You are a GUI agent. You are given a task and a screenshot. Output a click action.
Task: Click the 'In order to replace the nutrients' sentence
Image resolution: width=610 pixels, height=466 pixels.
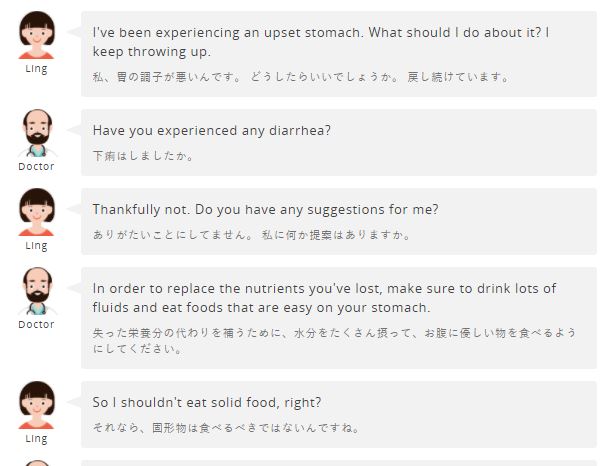pos(324,298)
